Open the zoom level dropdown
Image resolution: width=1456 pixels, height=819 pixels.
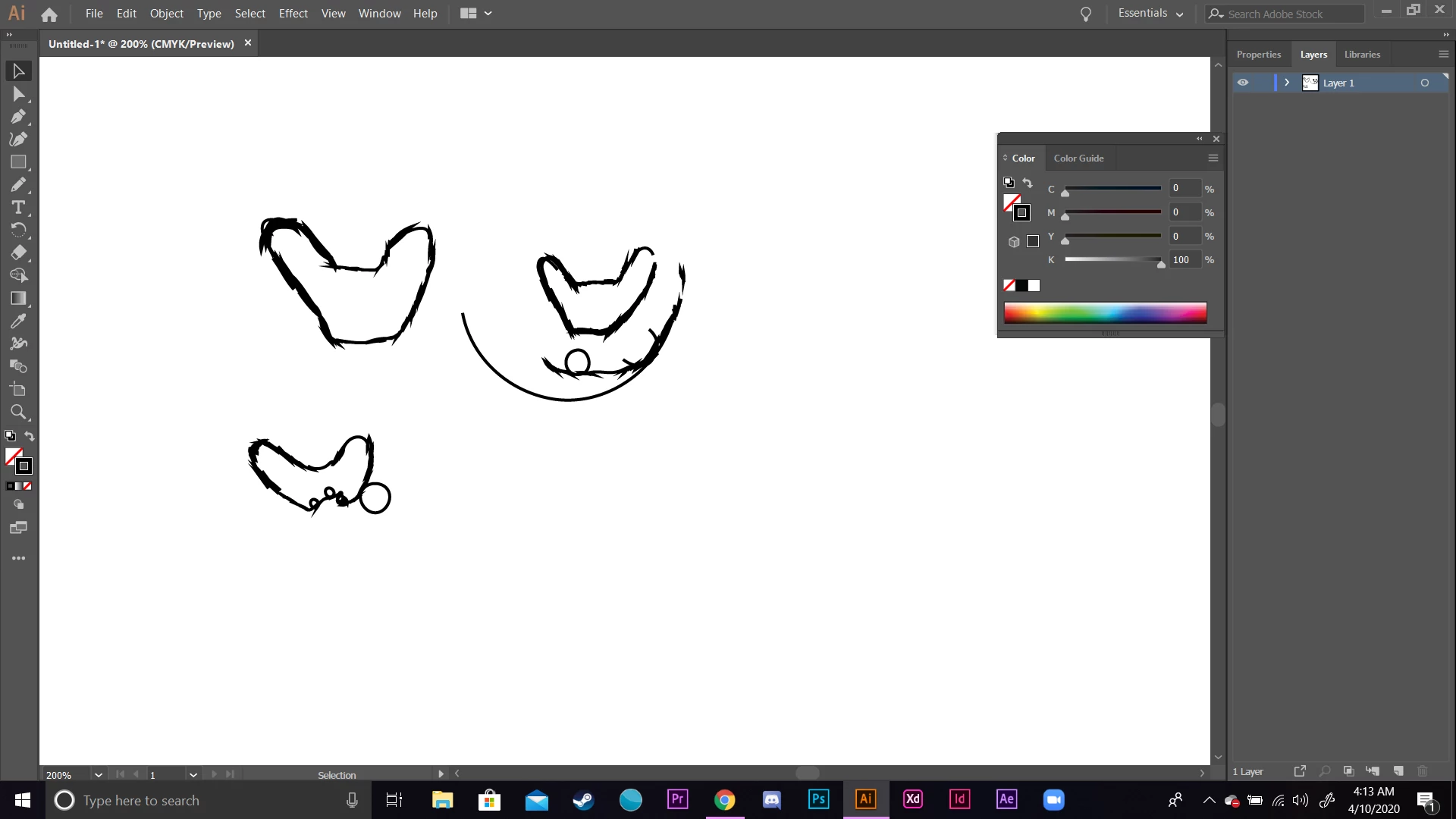[99, 775]
